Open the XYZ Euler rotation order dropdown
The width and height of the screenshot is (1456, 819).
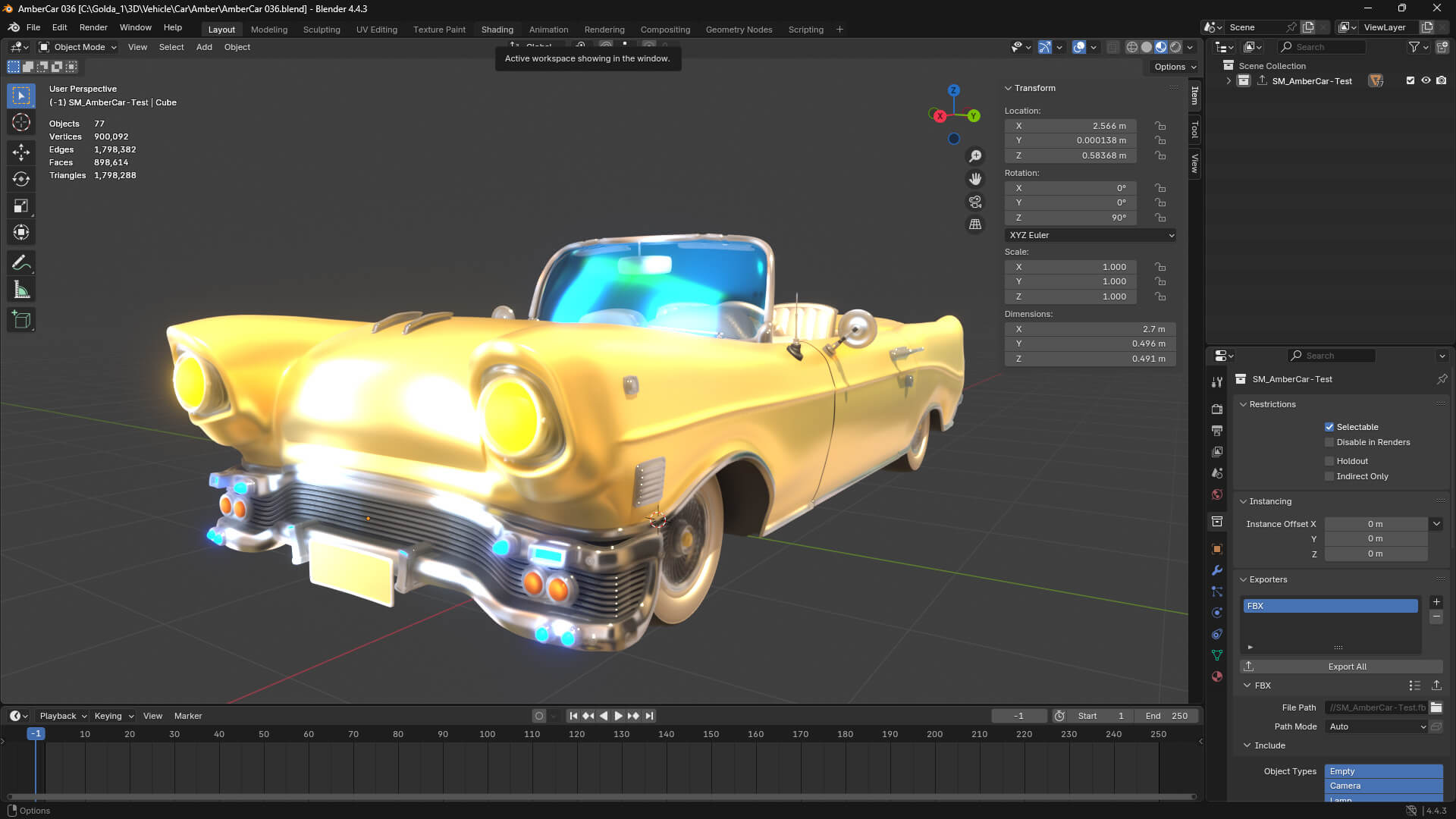tap(1090, 235)
